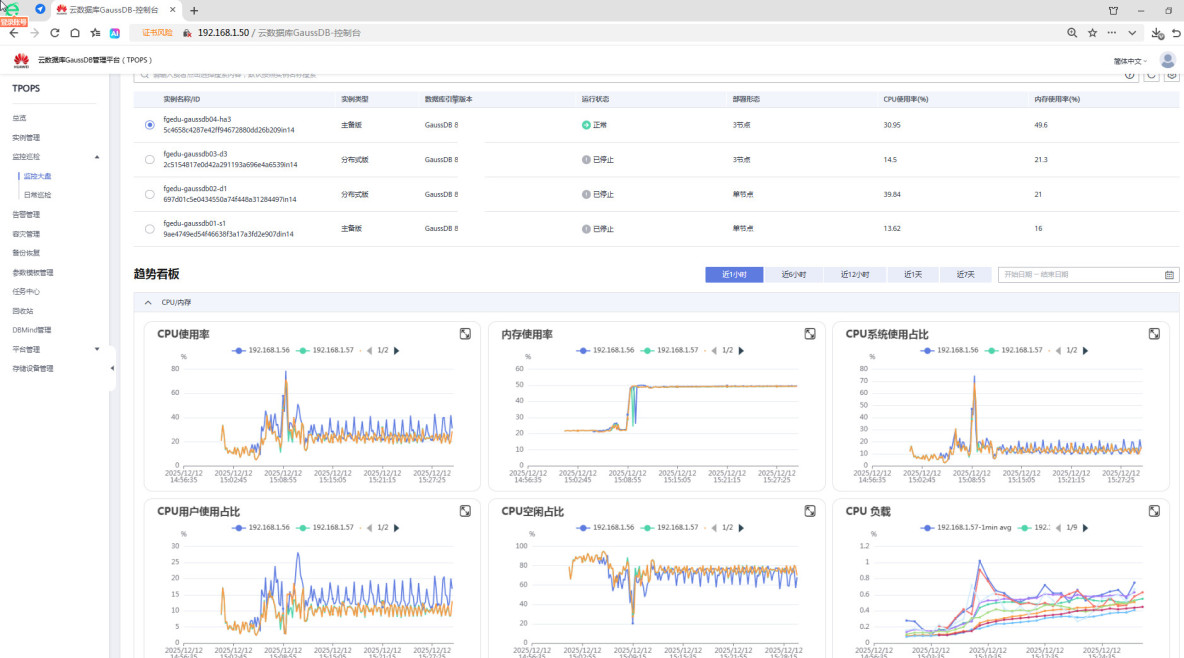The height and width of the screenshot is (658, 1184).
Task: Select instance fgedu-gaussdb03-d3 radio button
Action: (x=150, y=159)
